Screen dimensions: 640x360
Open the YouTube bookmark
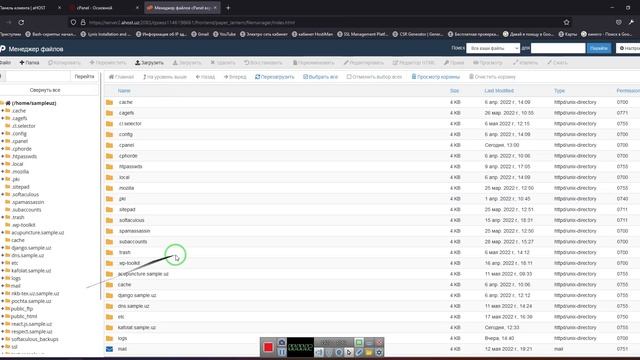coord(224,34)
